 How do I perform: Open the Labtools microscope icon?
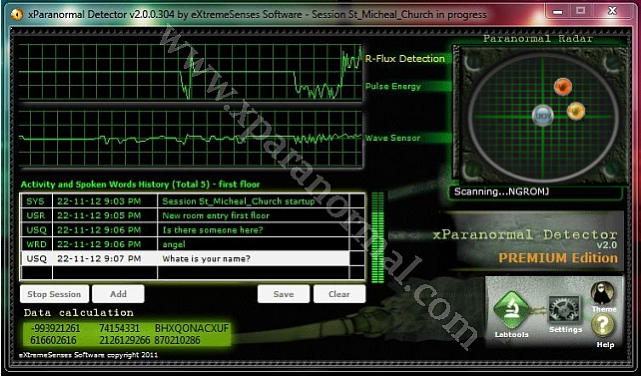[x=512, y=309]
